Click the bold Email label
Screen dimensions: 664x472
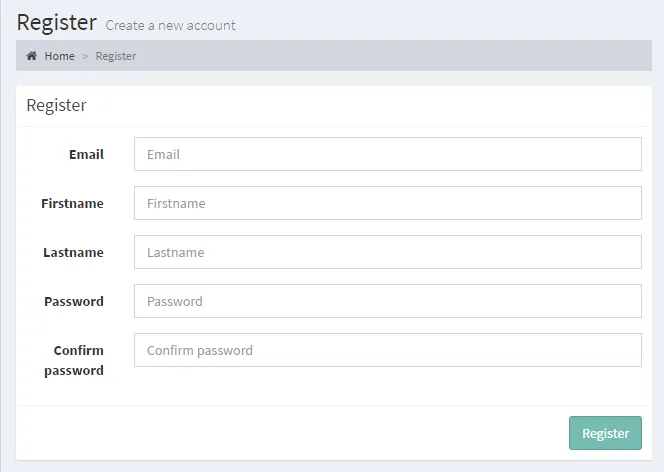click(x=86, y=155)
